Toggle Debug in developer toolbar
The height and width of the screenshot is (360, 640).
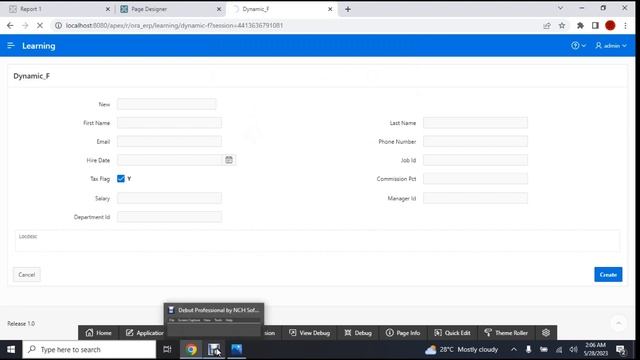coord(358,333)
